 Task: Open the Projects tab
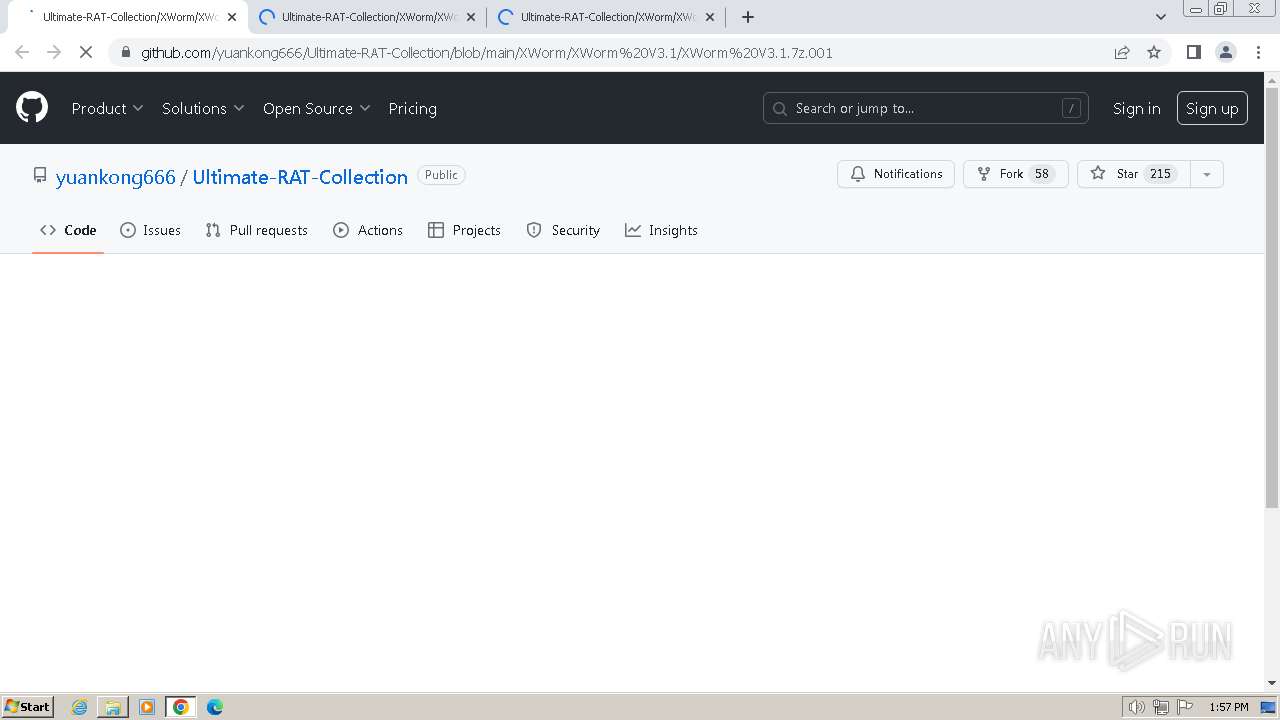464,230
